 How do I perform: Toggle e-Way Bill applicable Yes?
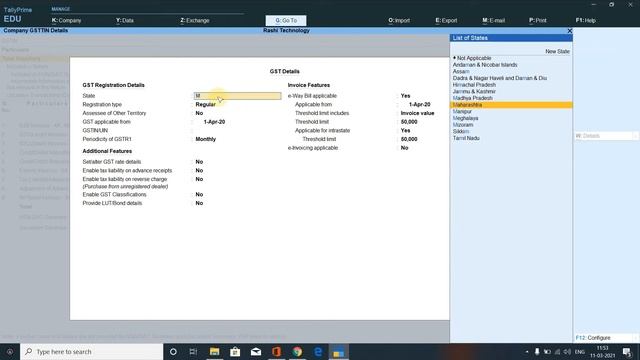(405, 96)
